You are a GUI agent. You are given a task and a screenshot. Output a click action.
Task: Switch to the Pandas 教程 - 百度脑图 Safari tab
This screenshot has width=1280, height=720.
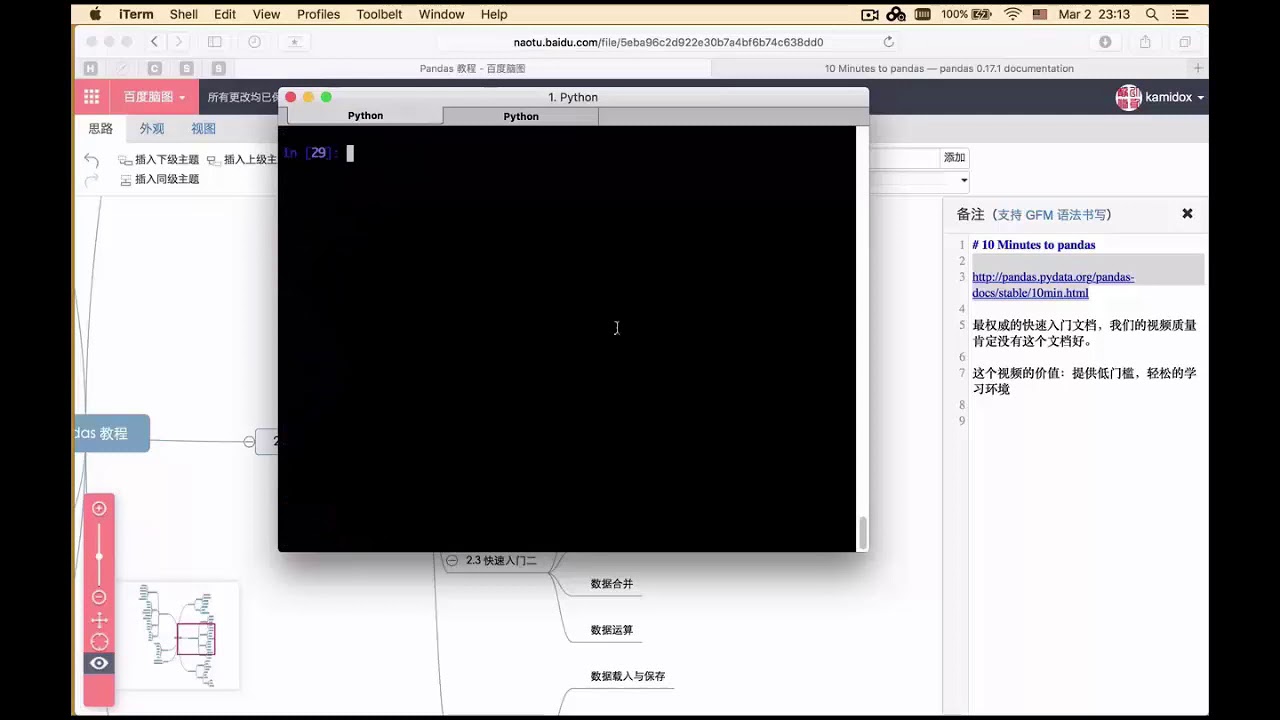coord(472,68)
